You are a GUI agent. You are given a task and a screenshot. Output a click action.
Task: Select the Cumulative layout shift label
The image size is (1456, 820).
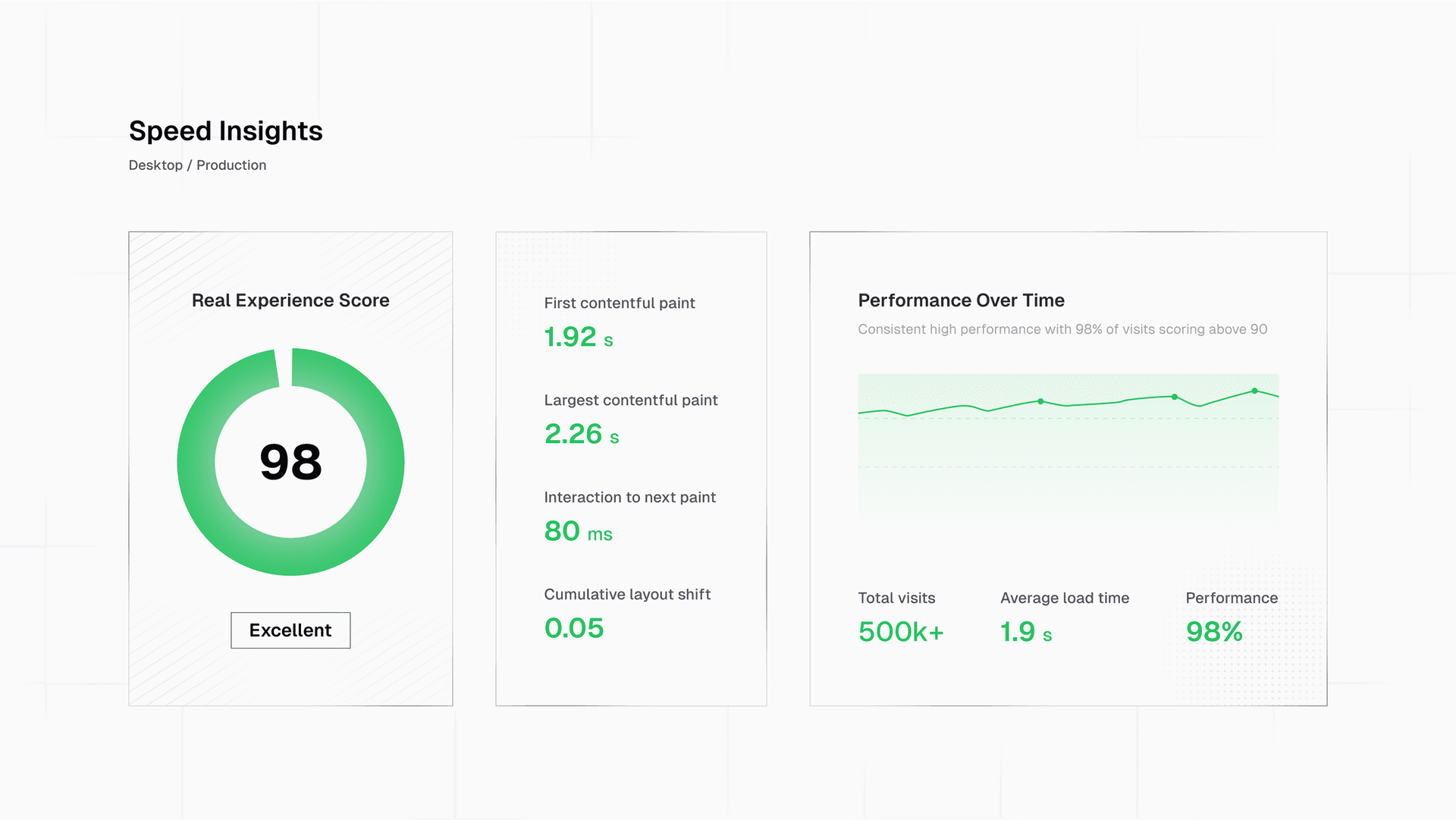(627, 595)
